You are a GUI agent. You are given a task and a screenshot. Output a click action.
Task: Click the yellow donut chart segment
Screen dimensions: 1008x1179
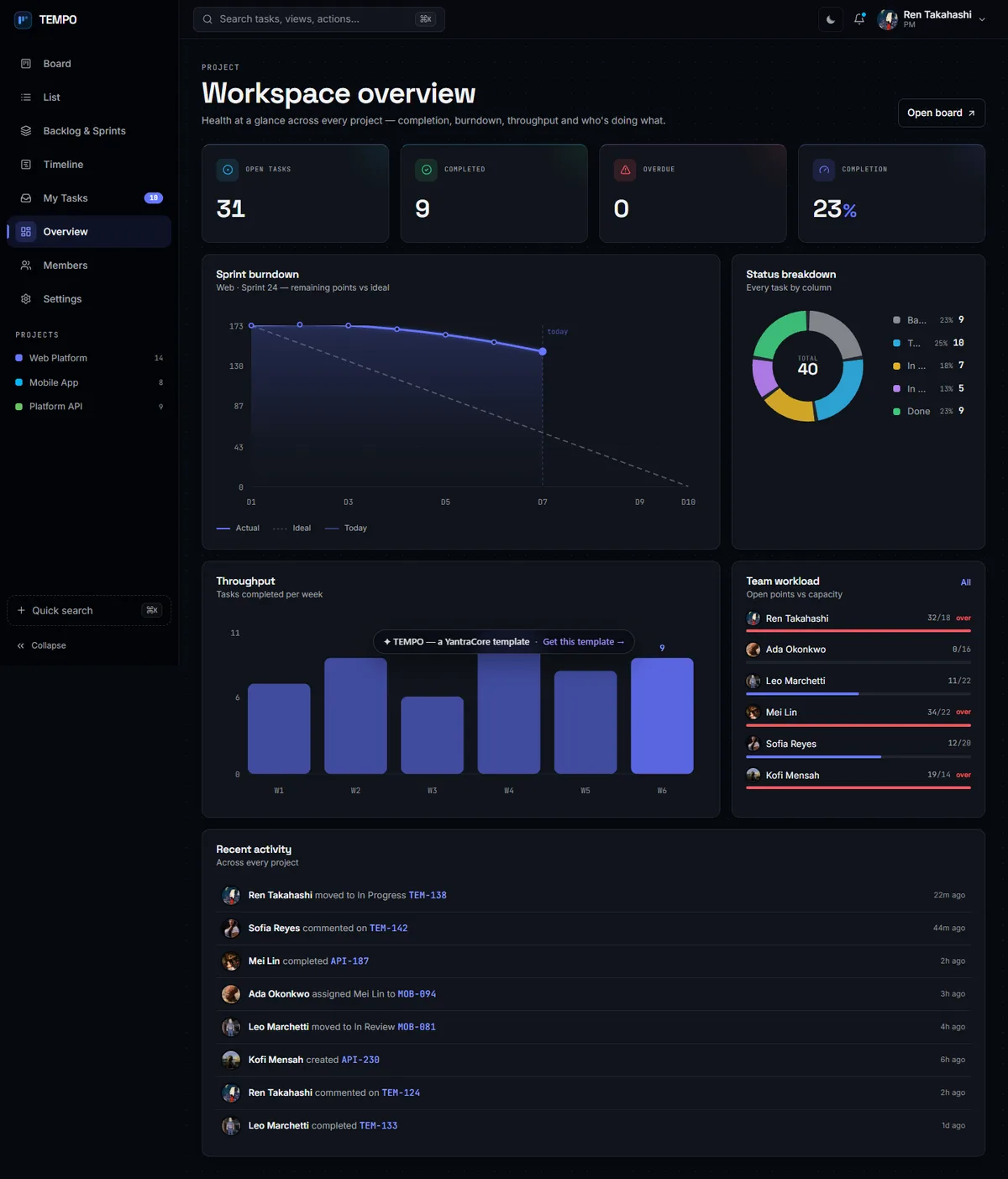tap(790, 407)
